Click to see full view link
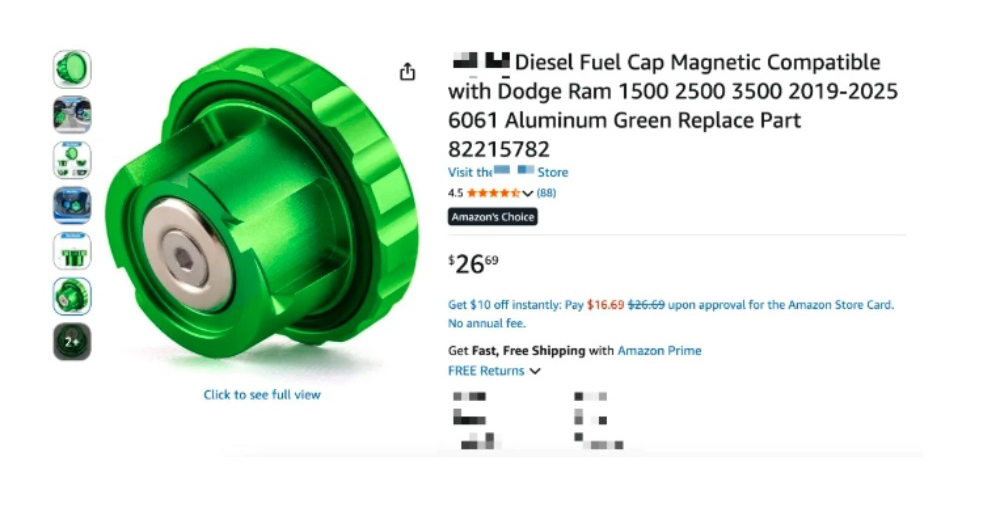The width and height of the screenshot is (1000, 524). tap(262, 395)
